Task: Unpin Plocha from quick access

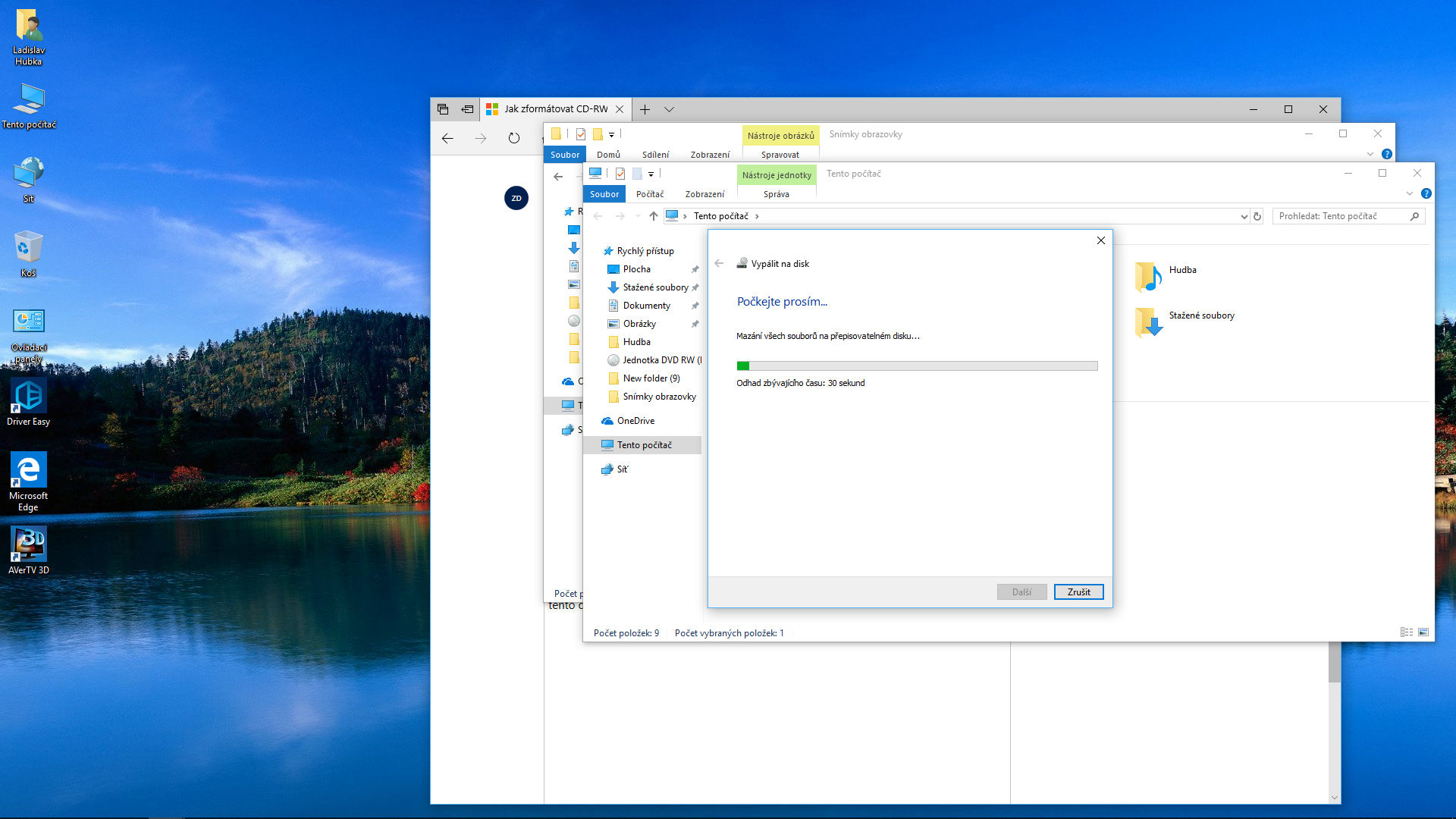Action: pos(695,269)
